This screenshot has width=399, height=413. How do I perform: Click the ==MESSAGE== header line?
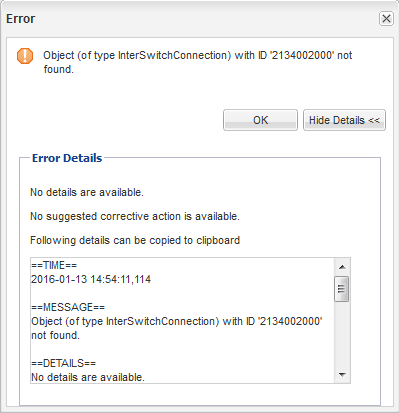(x=68, y=307)
